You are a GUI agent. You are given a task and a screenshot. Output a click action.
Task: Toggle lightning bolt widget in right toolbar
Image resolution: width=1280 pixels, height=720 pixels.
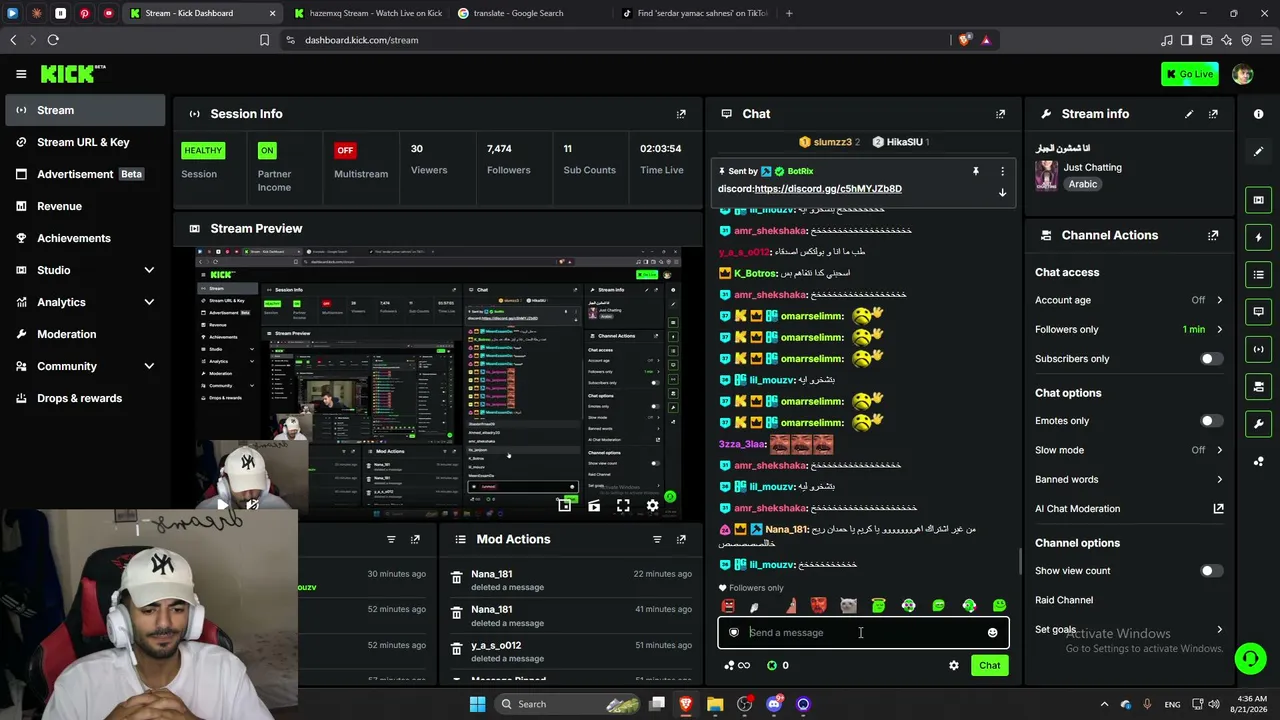coord(1258,238)
